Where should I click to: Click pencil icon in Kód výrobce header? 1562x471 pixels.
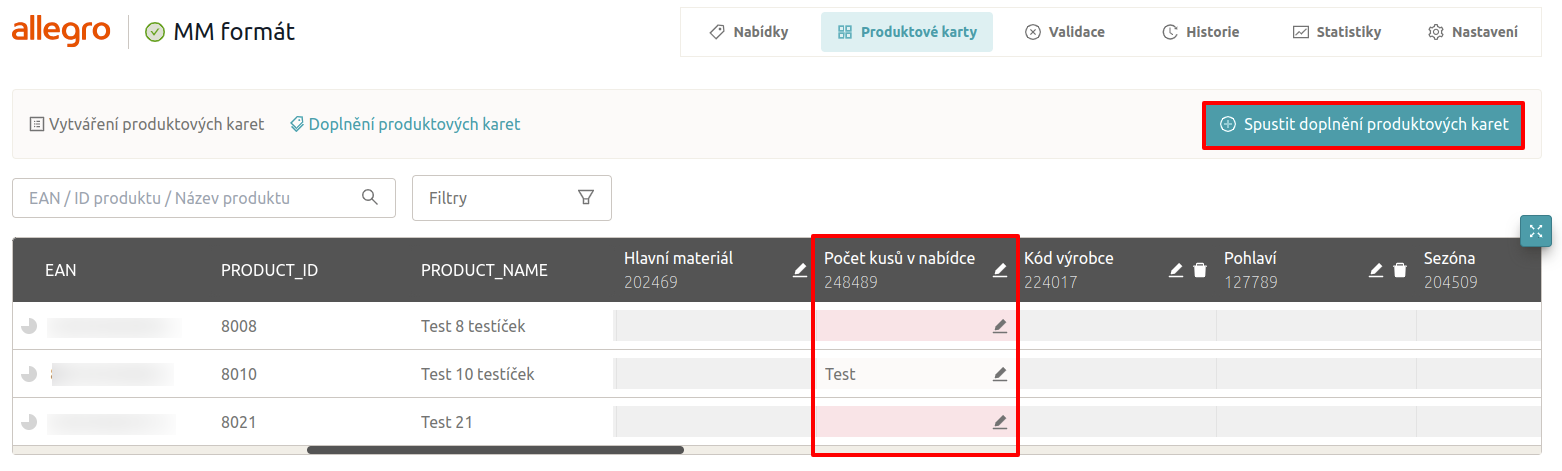pyautogui.click(x=1176, y=270)
